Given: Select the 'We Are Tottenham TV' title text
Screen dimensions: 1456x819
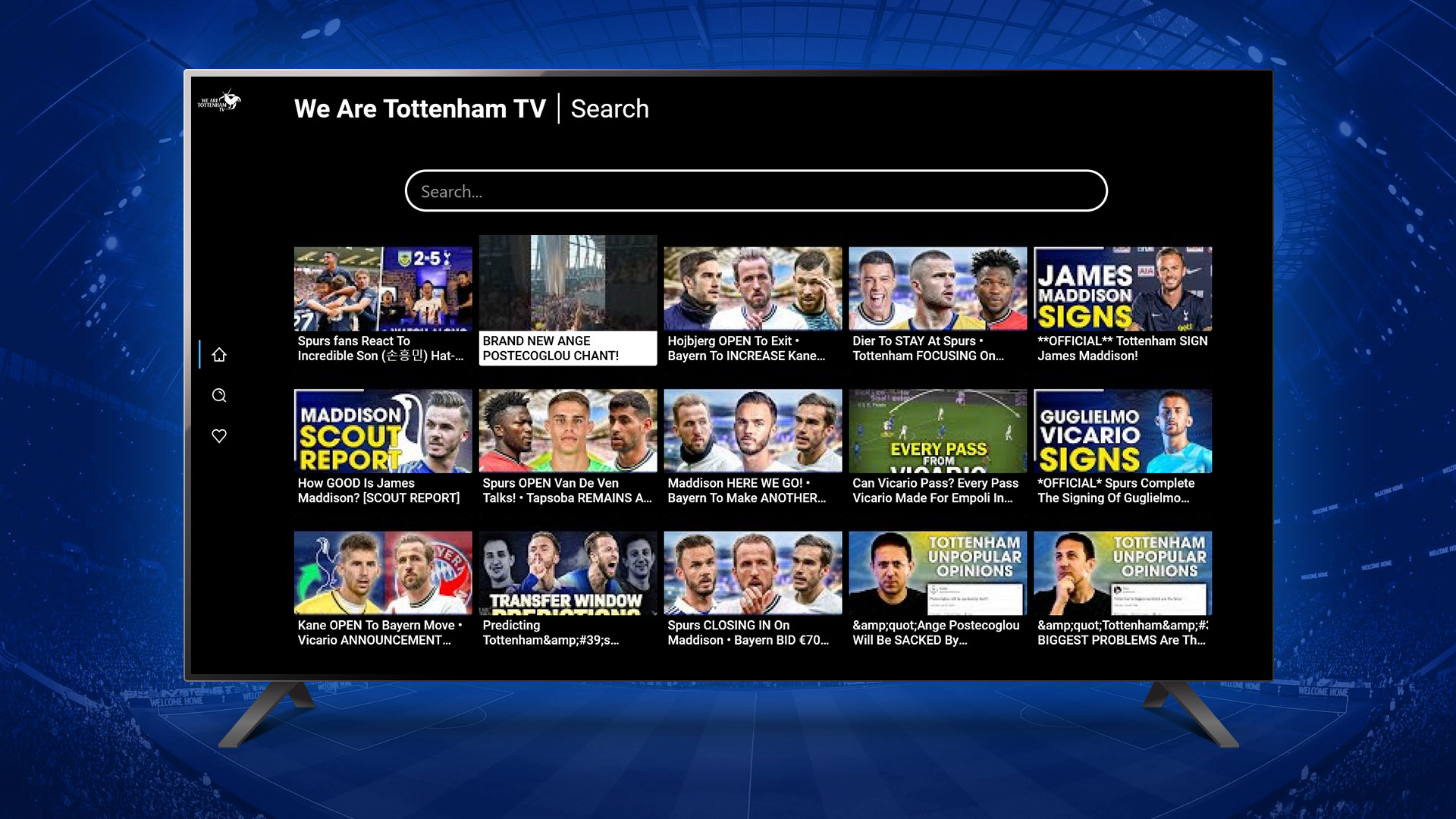Looking at the screenshot, I should point(420,109).
